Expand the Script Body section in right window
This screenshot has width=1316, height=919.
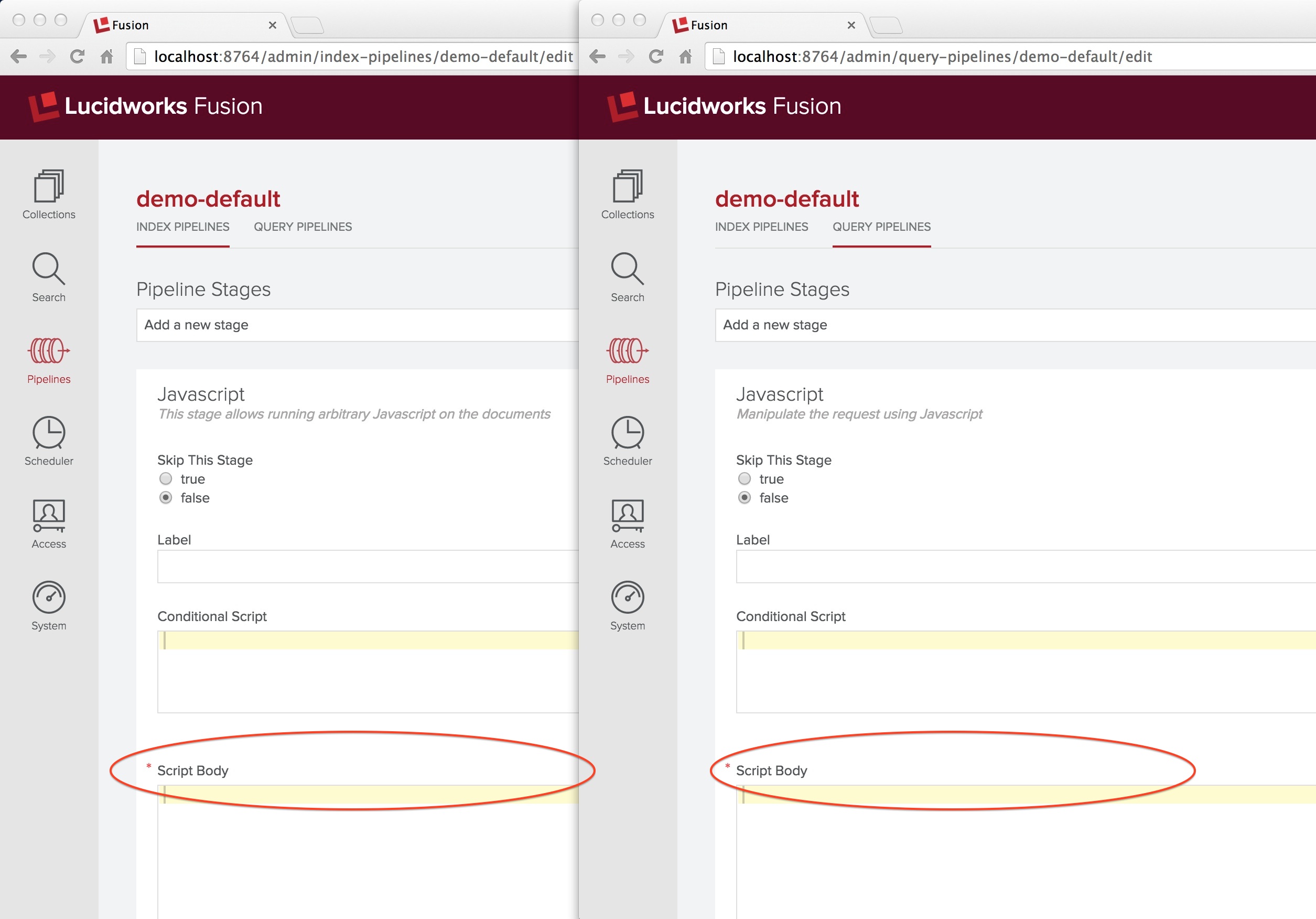point(770,769)
